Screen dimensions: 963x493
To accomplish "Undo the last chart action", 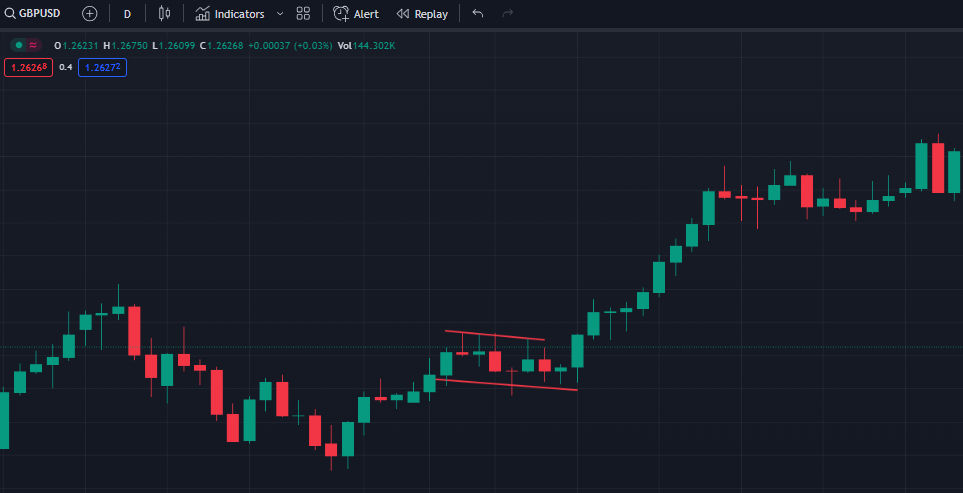I will [478, 14].
